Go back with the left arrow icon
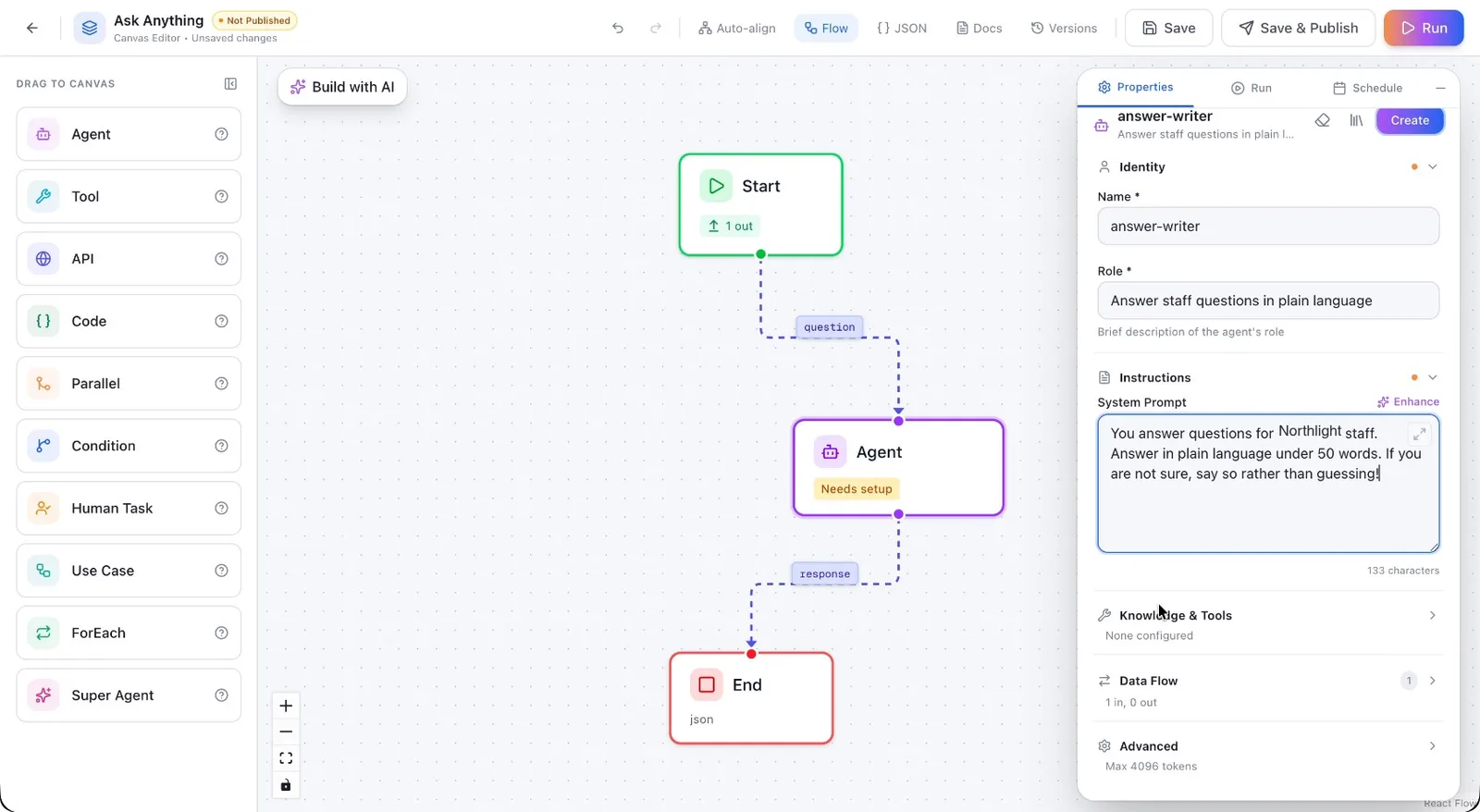Image resolution: width=1480 pixels, height=812 pixels. pos(32,28)
